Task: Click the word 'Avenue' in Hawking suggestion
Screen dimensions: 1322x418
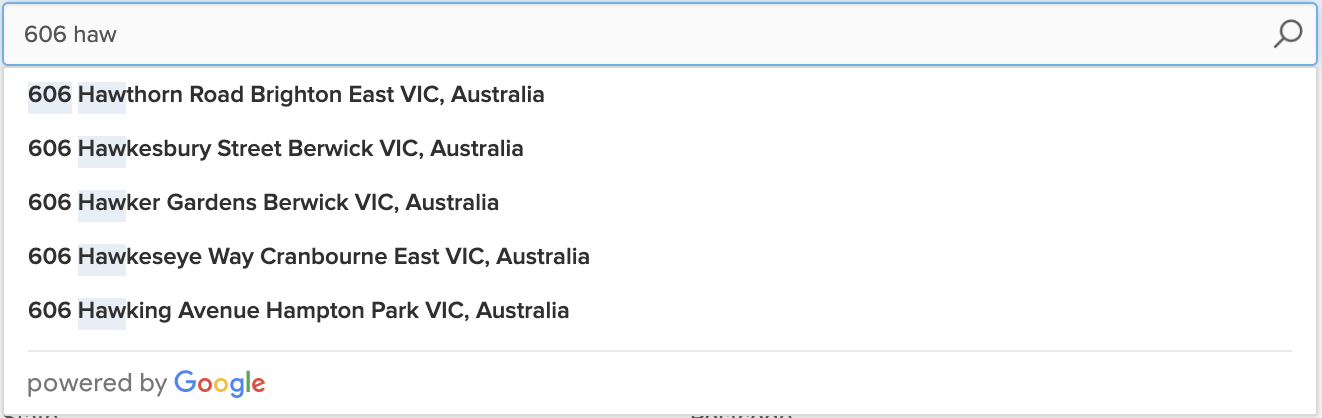Action: tap(219, 311)
